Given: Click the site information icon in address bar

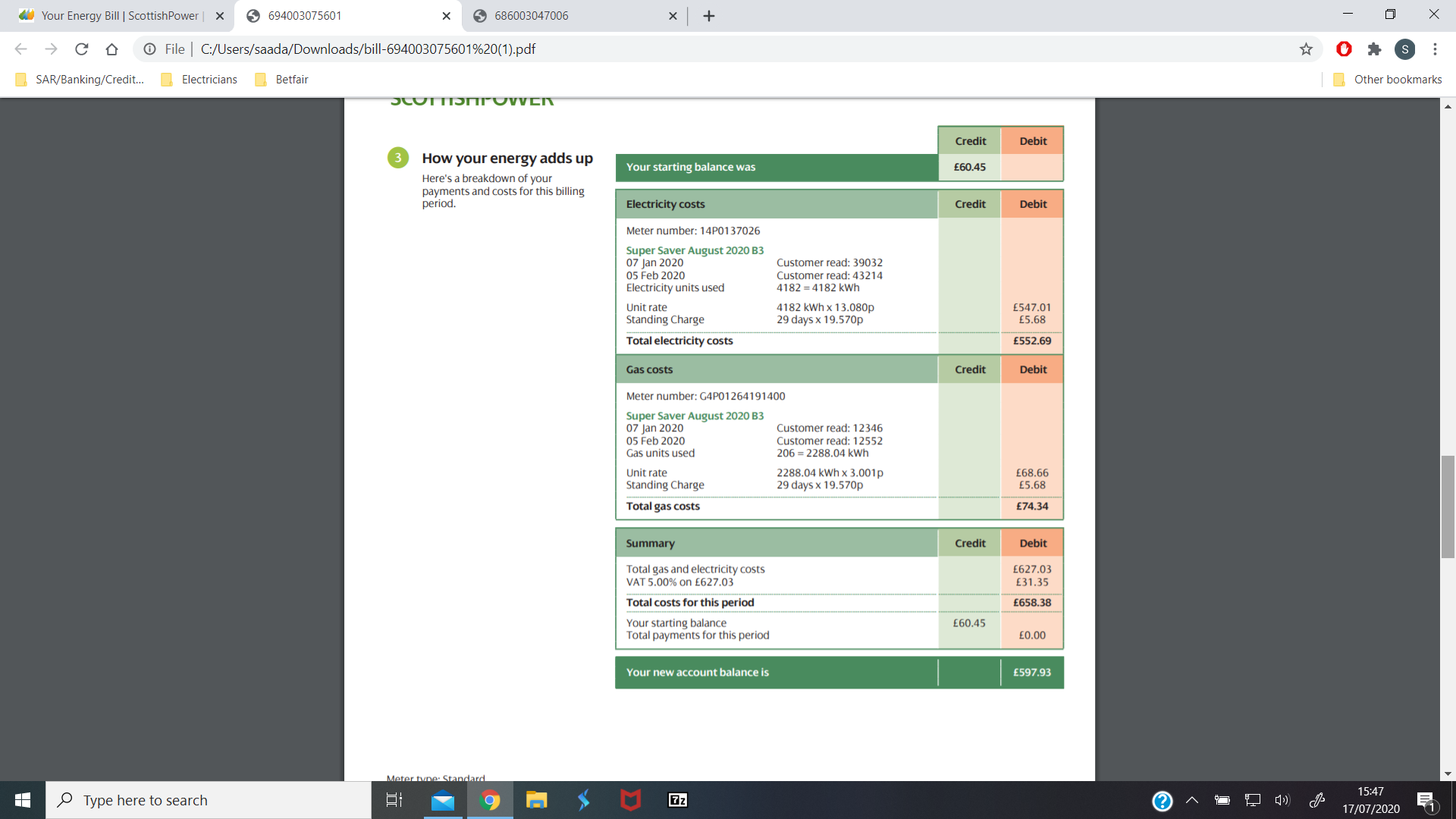Looking at the screenshot, I should [x=150, y=49].
